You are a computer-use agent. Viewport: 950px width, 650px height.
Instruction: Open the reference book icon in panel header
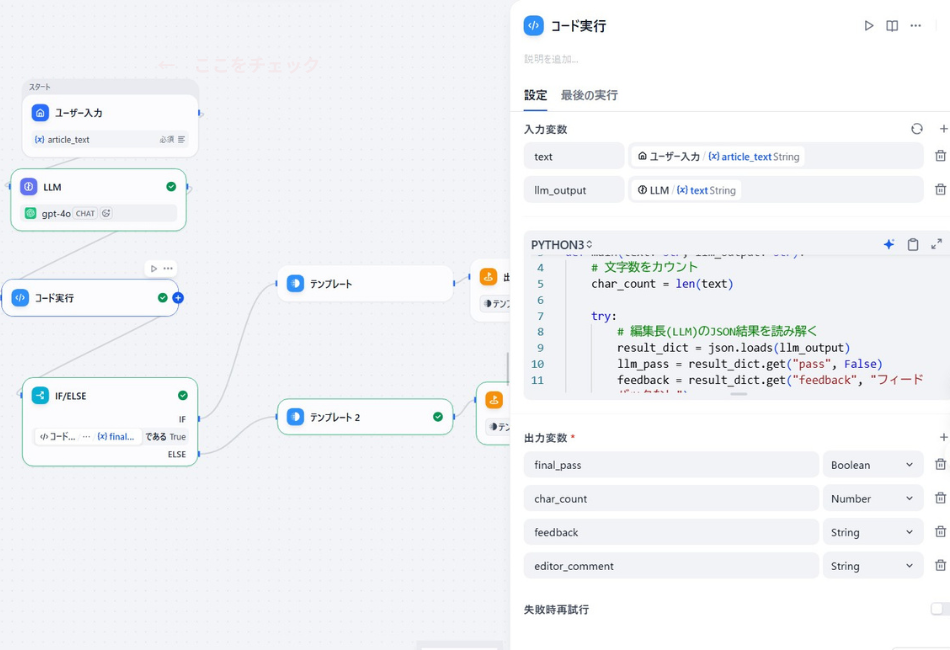coord(892,25)
